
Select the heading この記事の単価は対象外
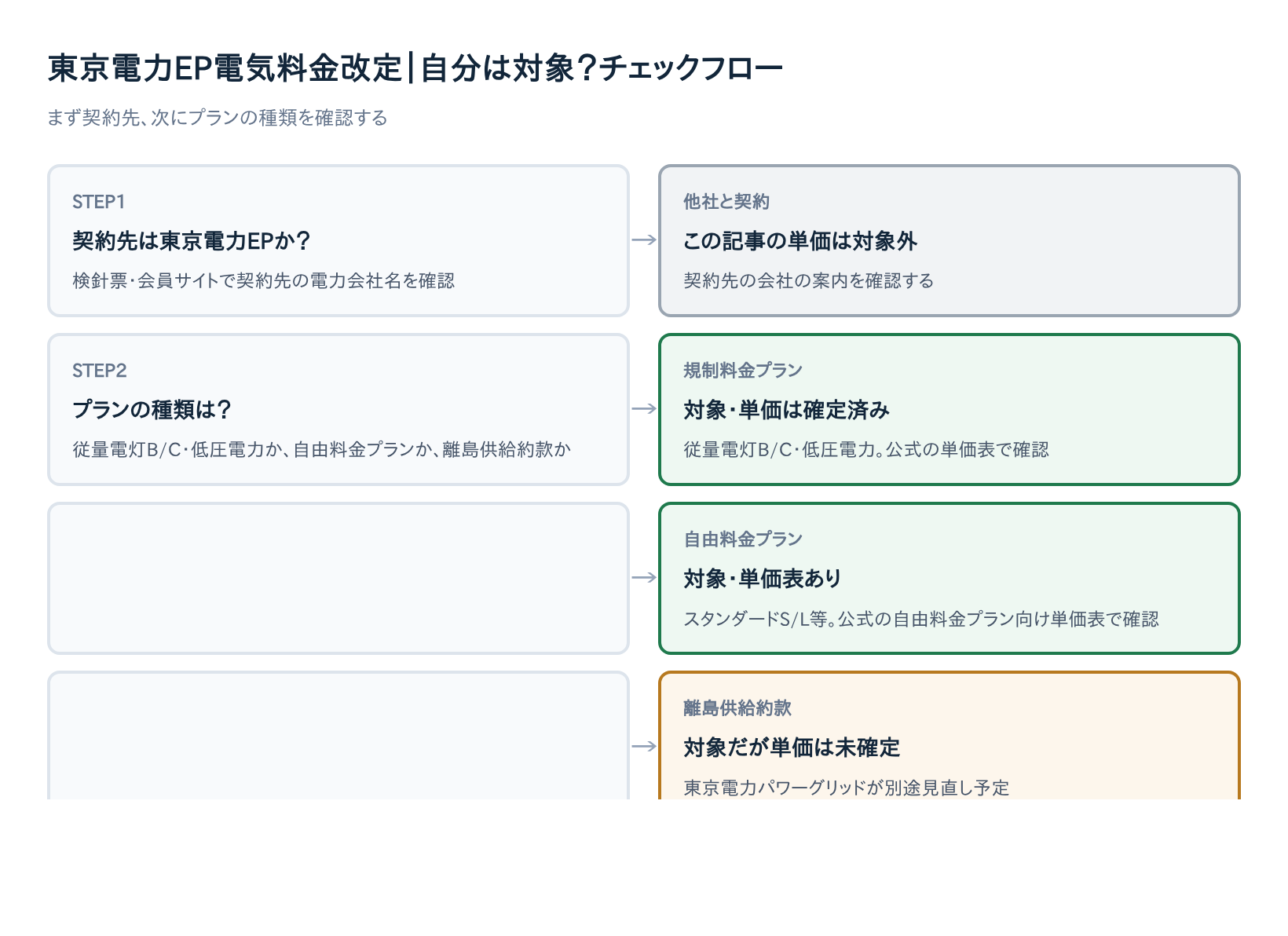800,241
